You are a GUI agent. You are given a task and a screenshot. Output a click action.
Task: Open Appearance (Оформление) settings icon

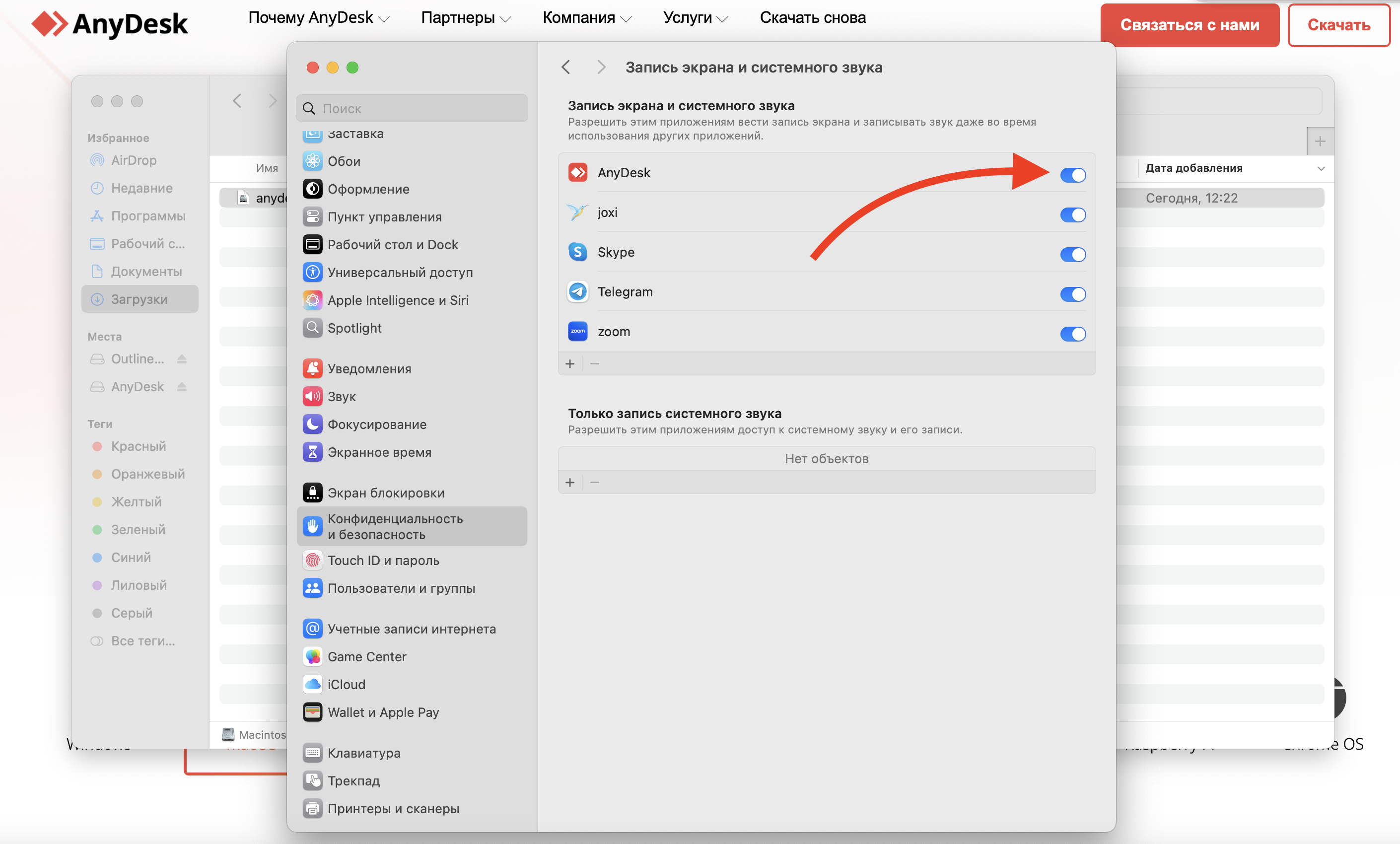point(312,189)
